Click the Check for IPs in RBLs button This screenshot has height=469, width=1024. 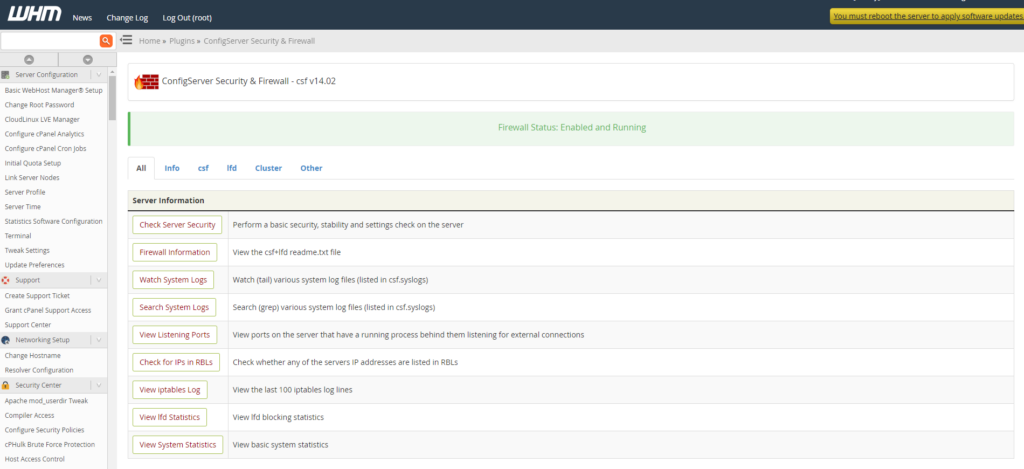click(176, 362)
